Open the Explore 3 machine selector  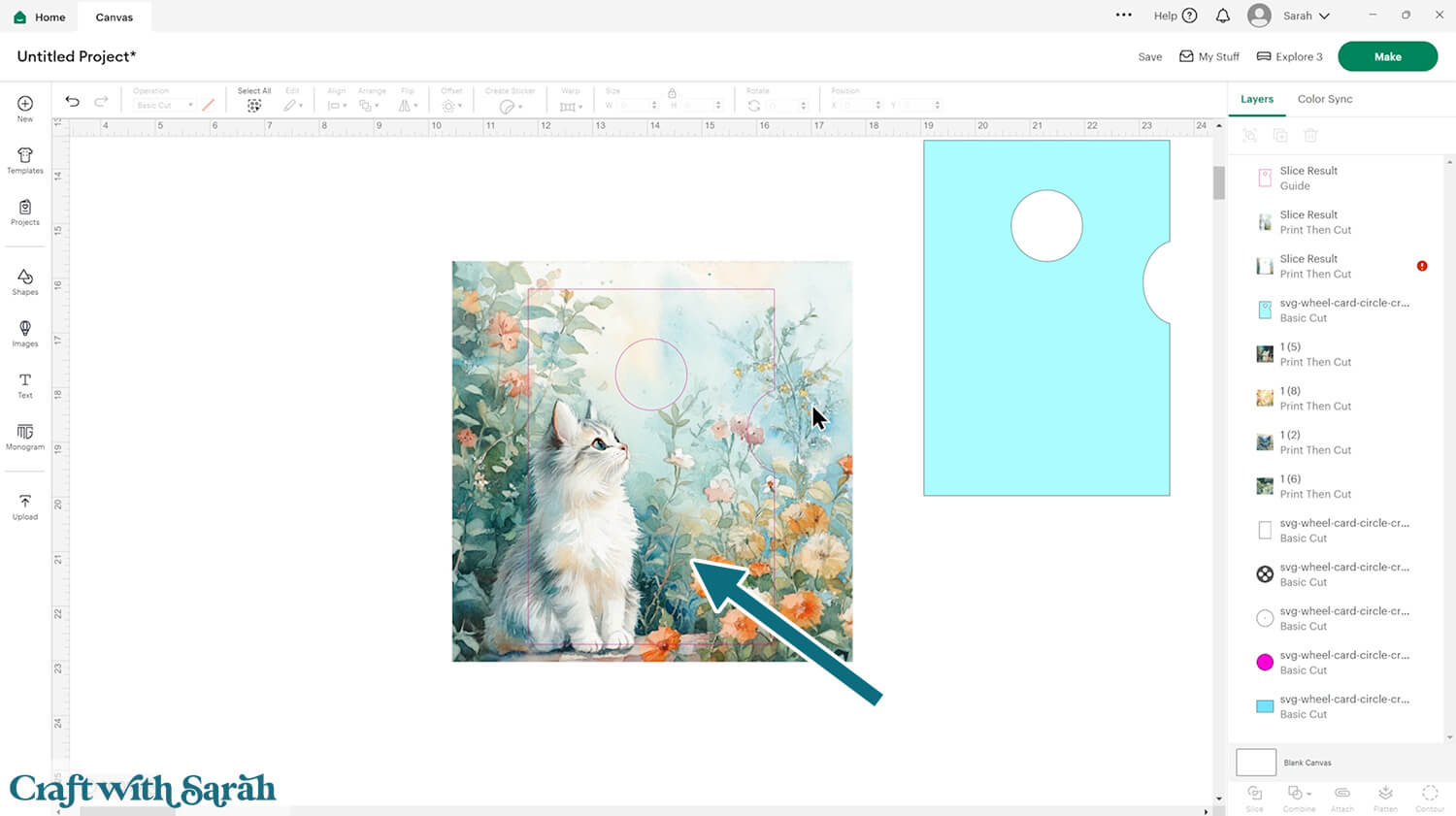pyautogui.click(x=1289, y=56)
